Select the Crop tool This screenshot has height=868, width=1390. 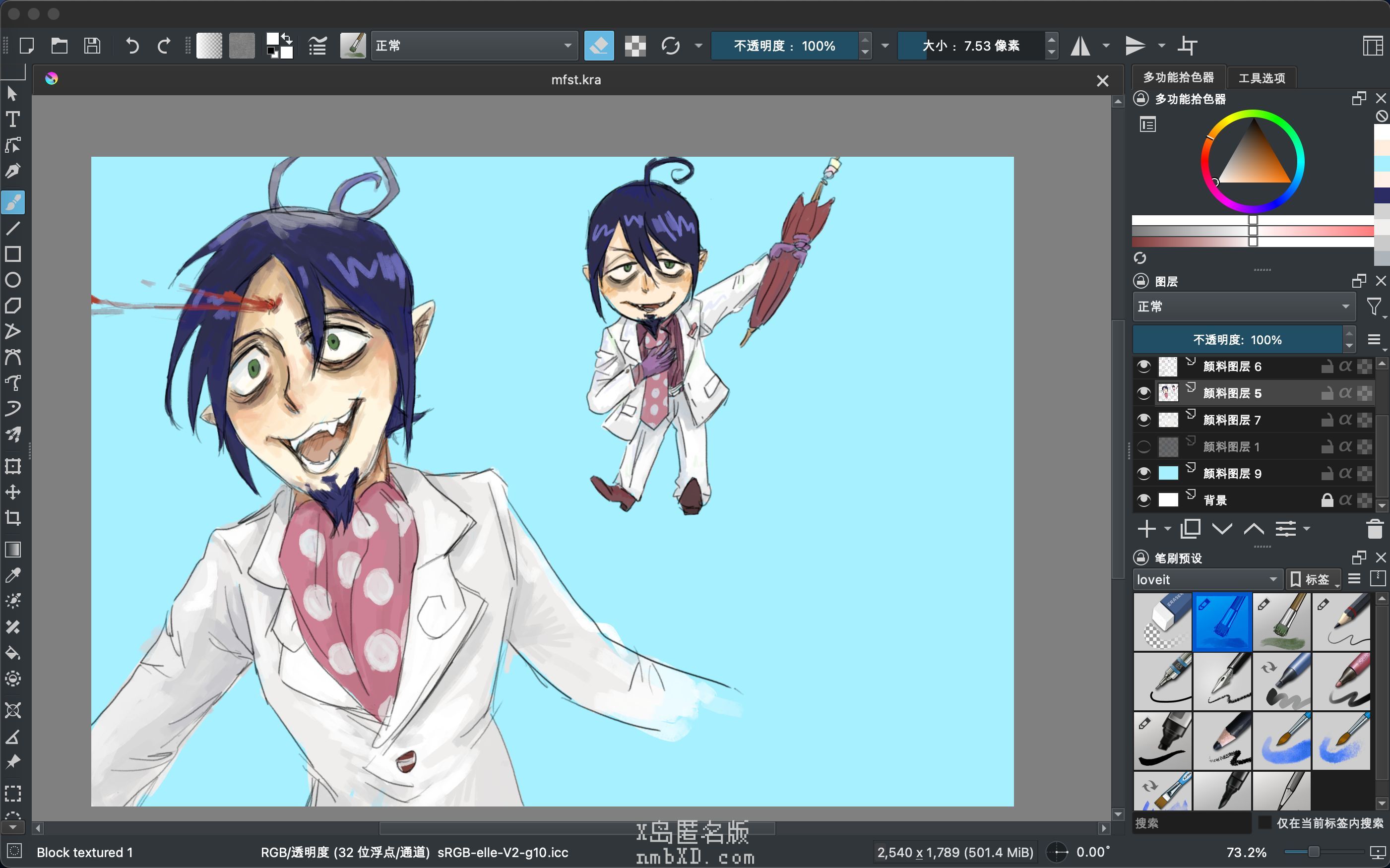tap(12, 518)
